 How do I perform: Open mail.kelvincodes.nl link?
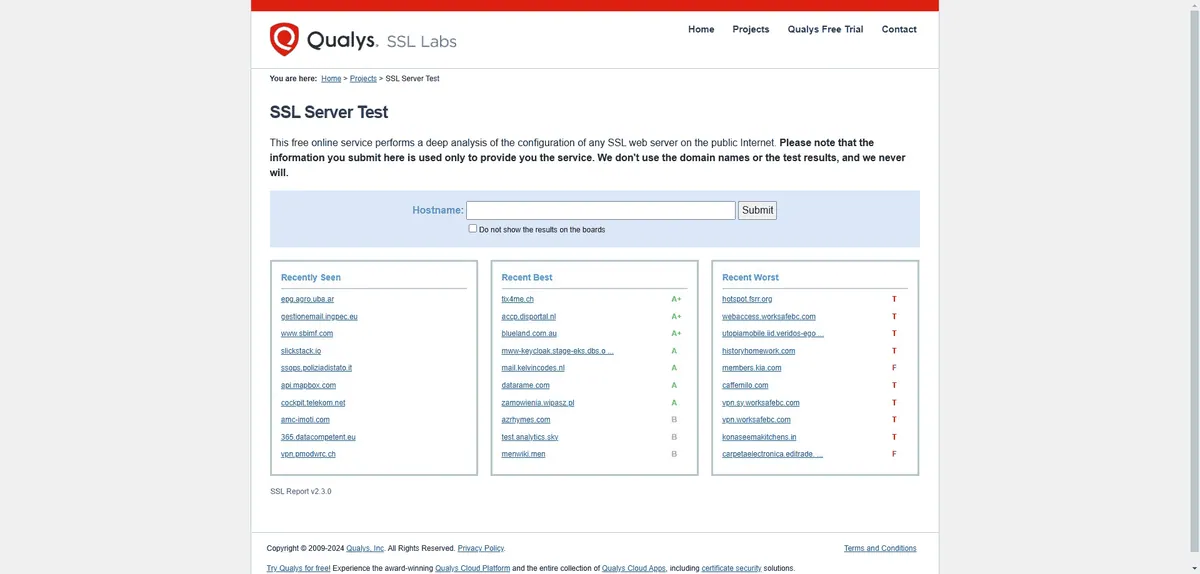click(x=533, y=368)
